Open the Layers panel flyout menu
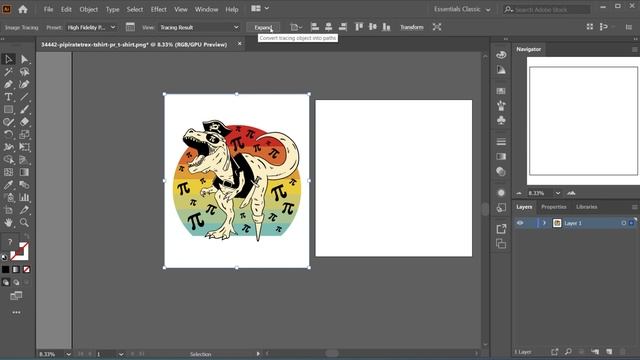 pos(635,207)
